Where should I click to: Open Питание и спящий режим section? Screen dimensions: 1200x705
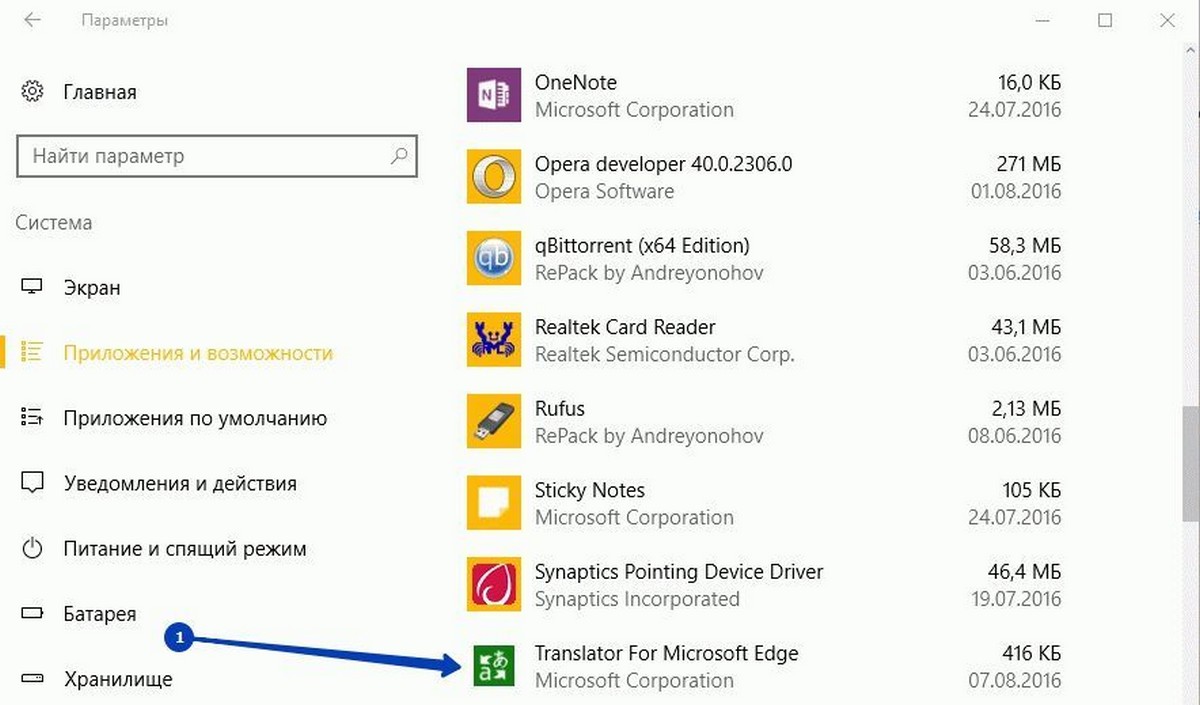coord(184,549)
